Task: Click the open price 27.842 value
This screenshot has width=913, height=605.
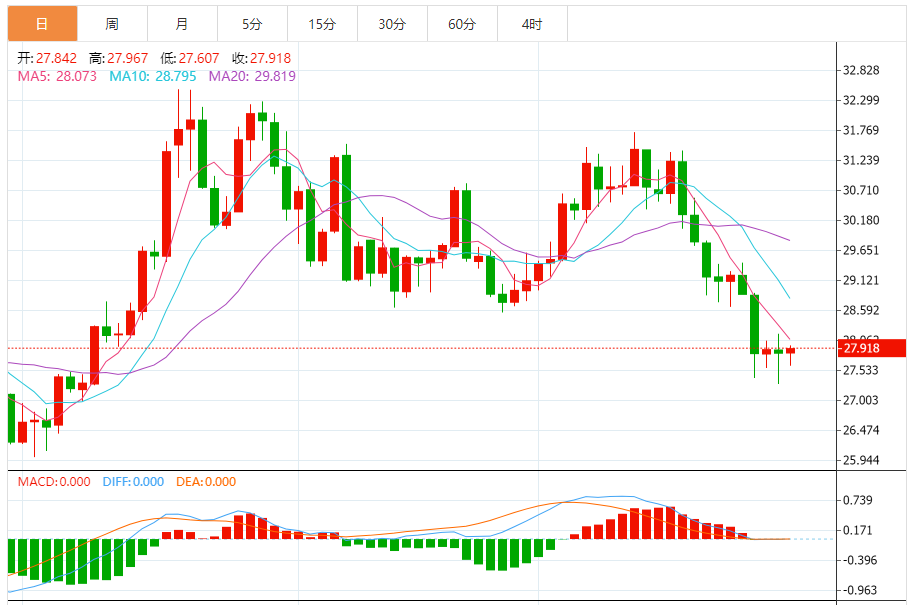Action: [56, 58]
